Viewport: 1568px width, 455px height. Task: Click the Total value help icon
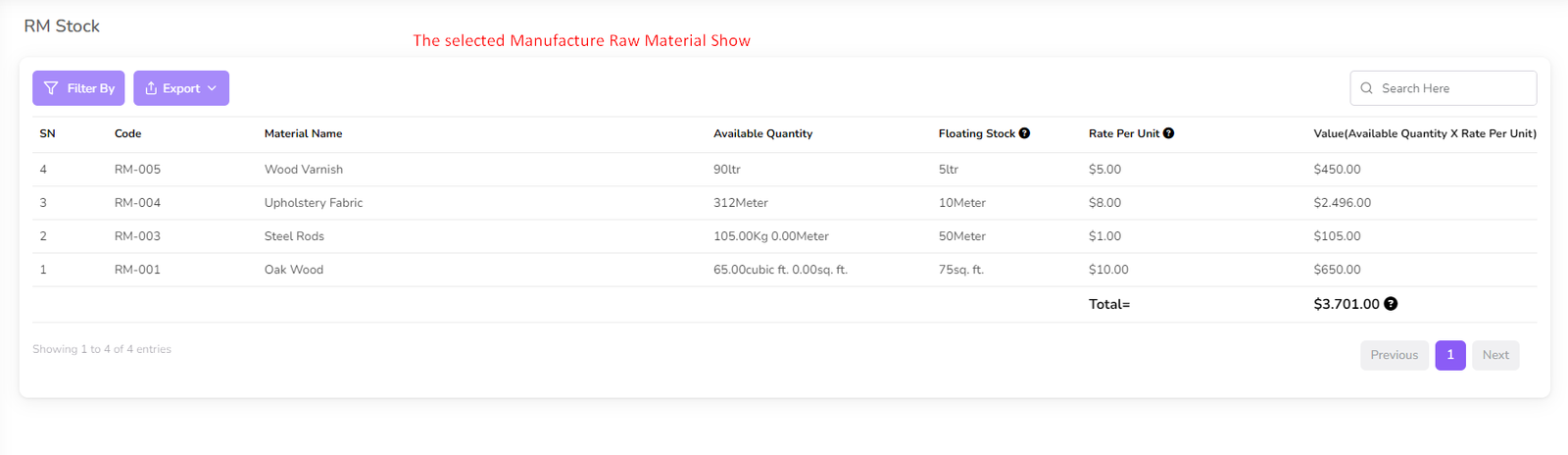[1391, 304]
